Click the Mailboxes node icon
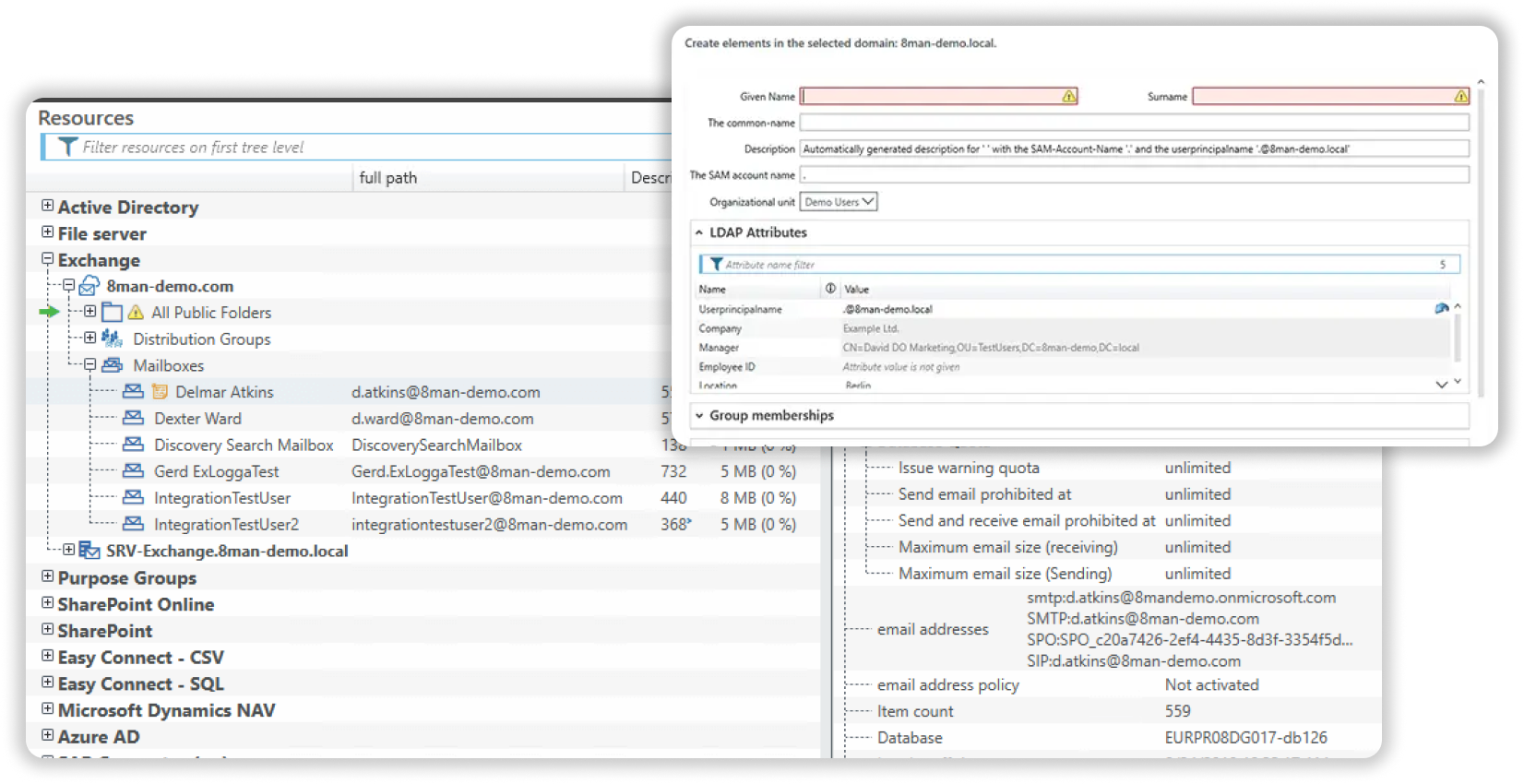The width and height of the screenshot is (1524, 784). coord(112,365)
